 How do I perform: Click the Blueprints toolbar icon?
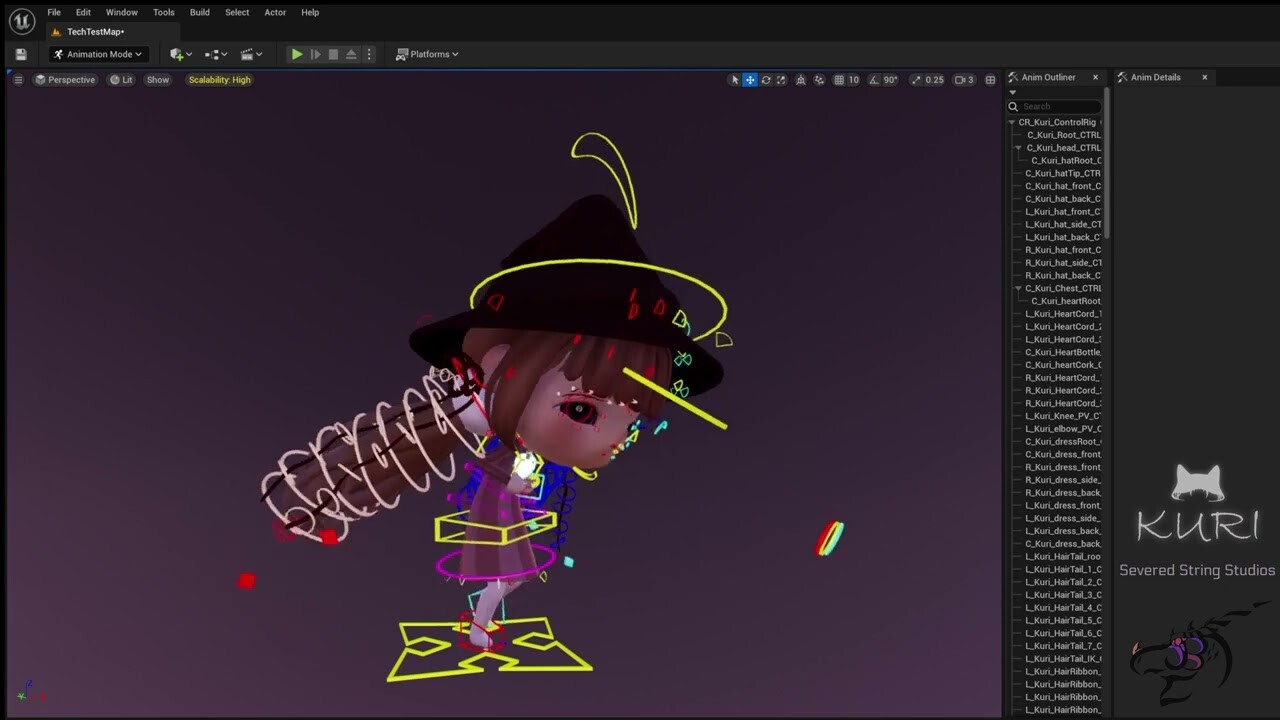pyautogui.click(x=213, y=53)
